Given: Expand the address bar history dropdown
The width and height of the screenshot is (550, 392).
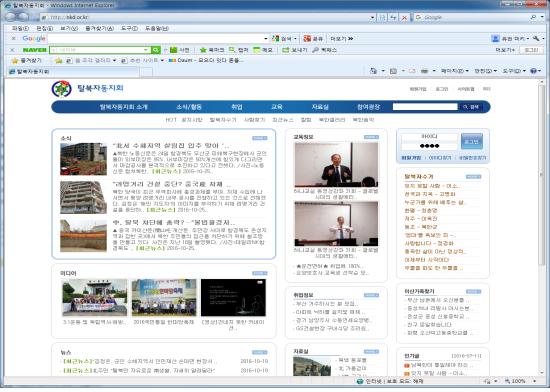Looking at the screenshot, I should point(372,17).
